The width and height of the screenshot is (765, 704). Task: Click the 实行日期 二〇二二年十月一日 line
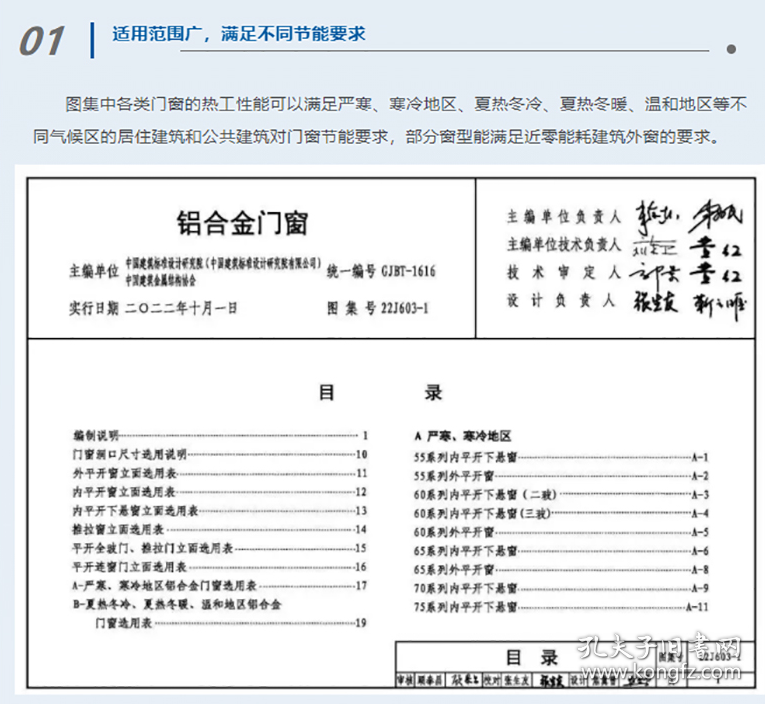pyautogui.click(x=153, y=308)
